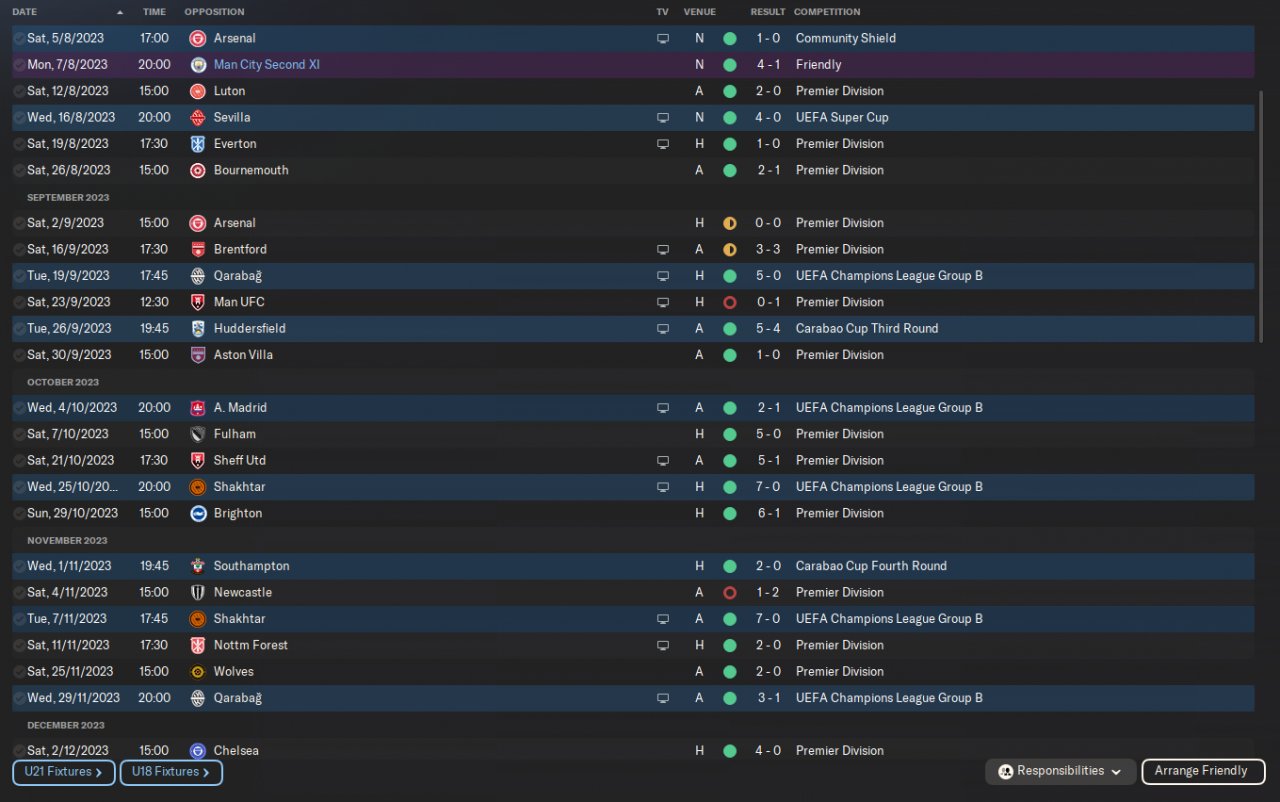Screen dimensions: 1280x802
Task: Click the Huddersfield club badge icon
Action: tap(198, 328)
